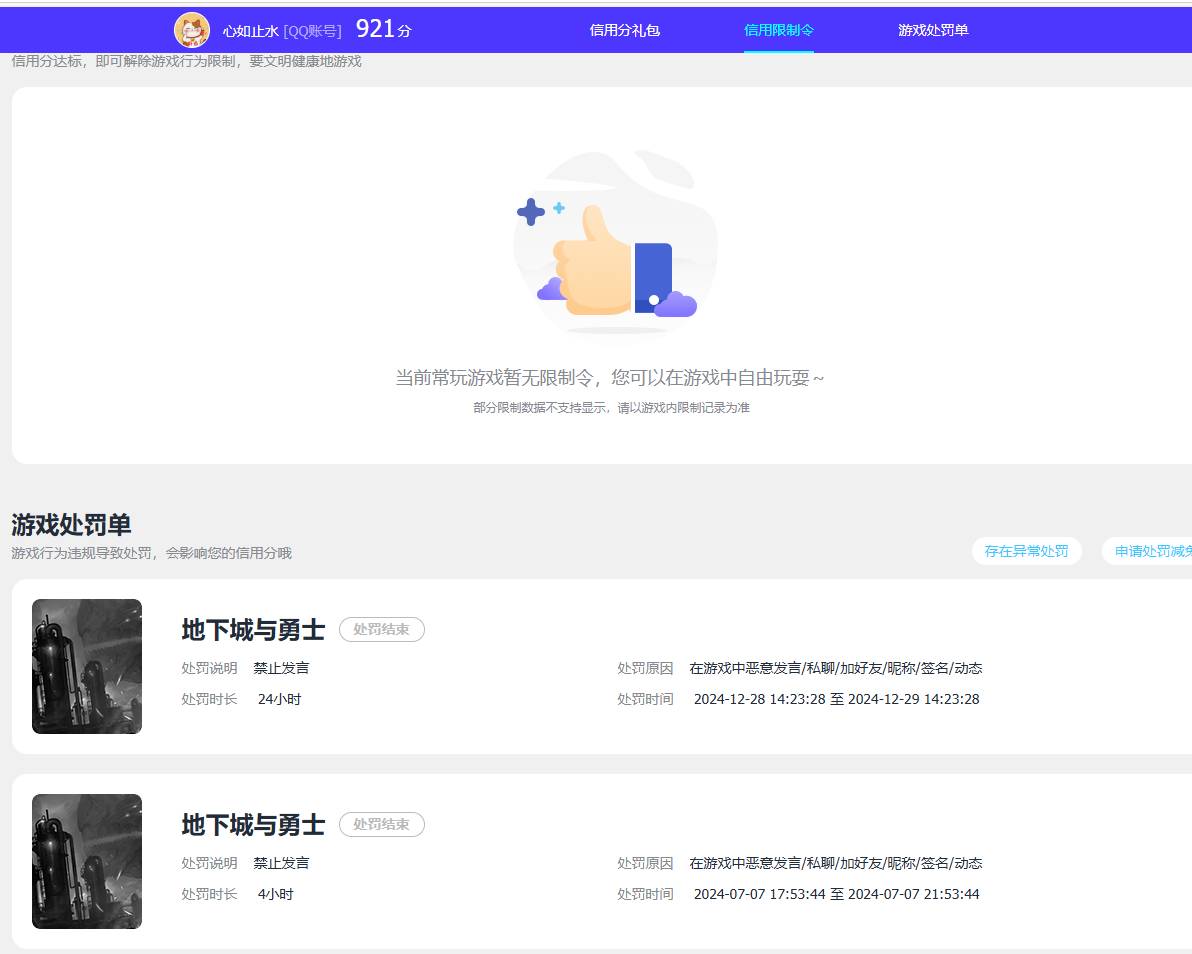Open the 游戏处罚单 tab
This screenshot has height=954, width=1192.
[933, 30]
